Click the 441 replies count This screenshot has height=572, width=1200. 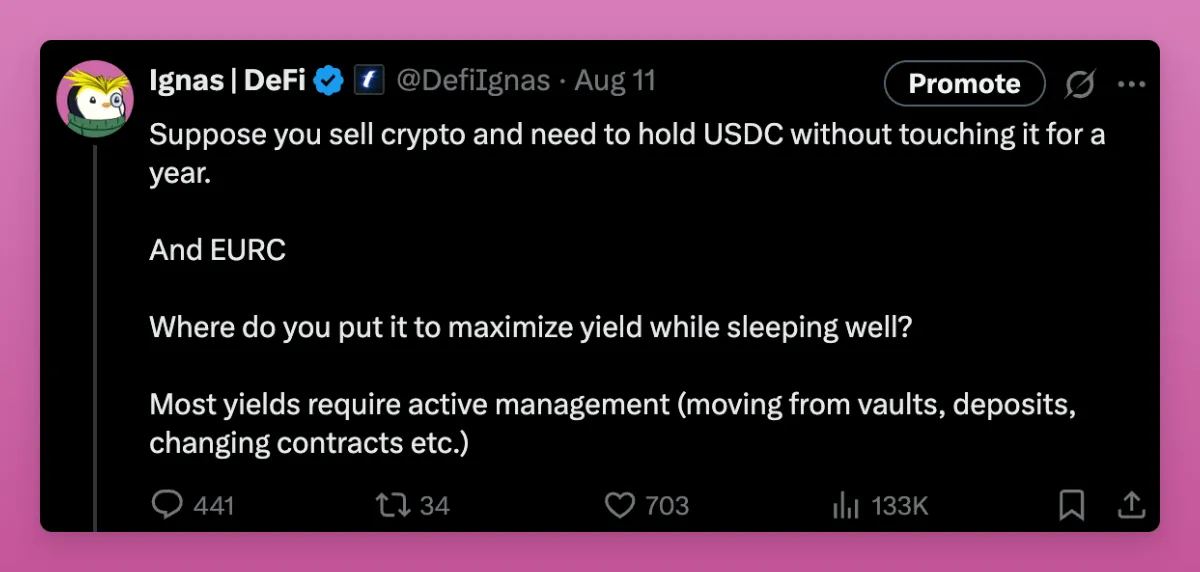(x=213, y=506)
